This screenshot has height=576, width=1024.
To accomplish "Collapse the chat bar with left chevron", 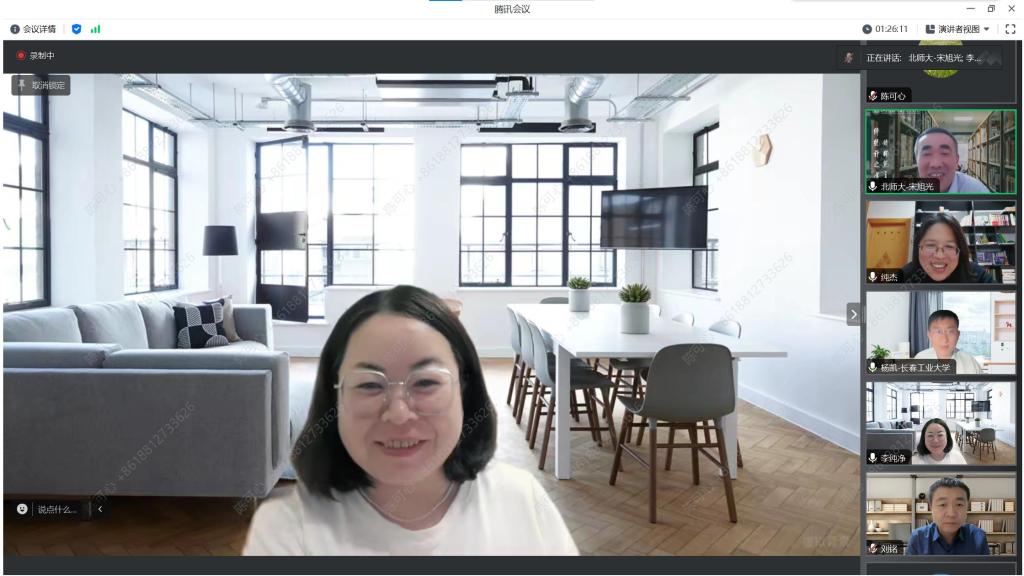I will (x=100, y=509).
